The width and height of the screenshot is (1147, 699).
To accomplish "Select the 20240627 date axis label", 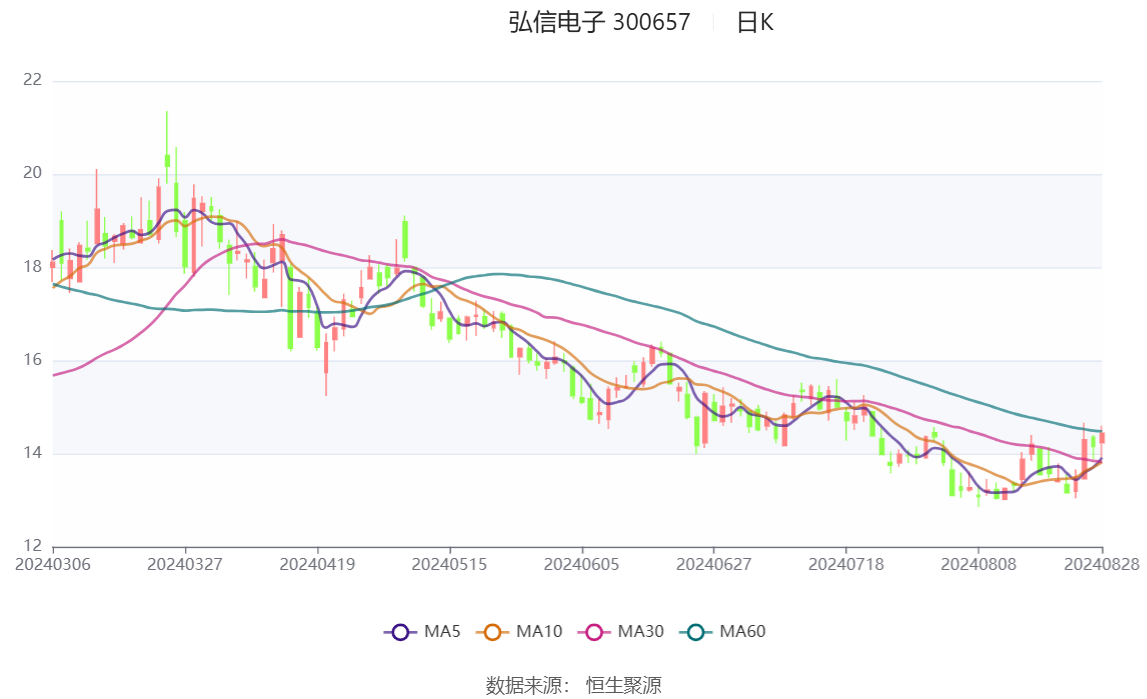I will 714,564.
